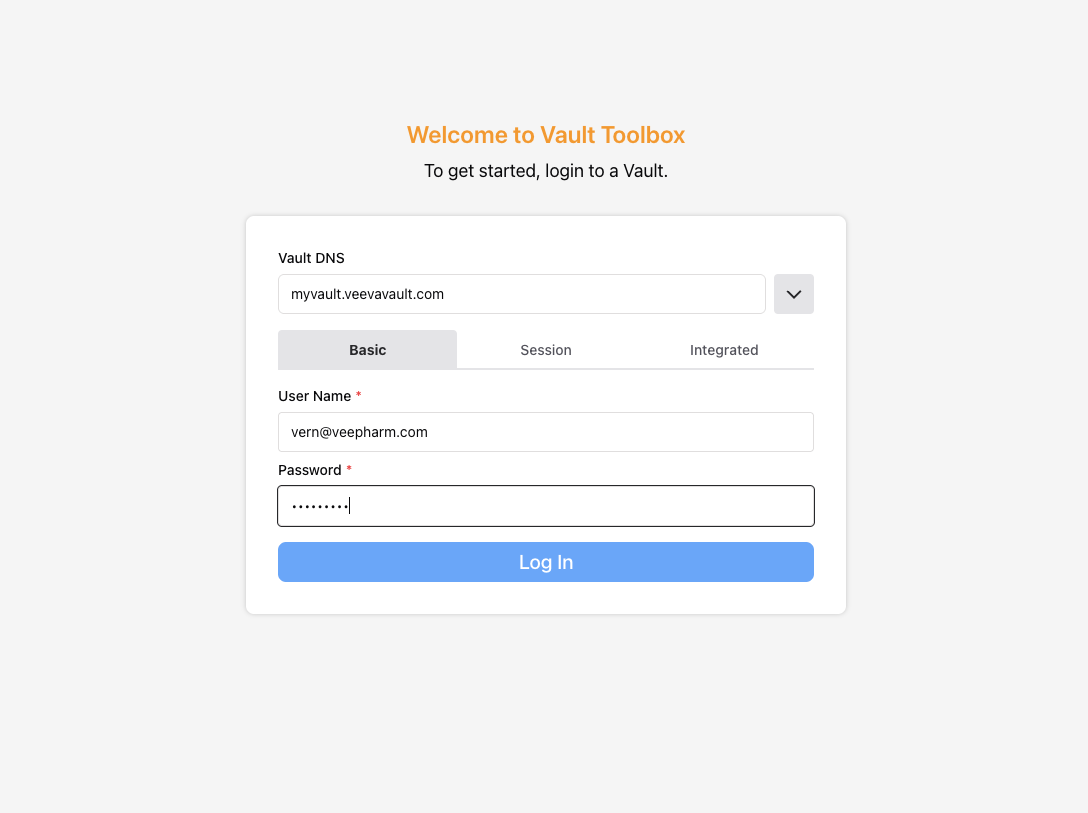Open the Vault DNS chevron dropdown
Screen dimensions: 1088x813
coord(793,294)
